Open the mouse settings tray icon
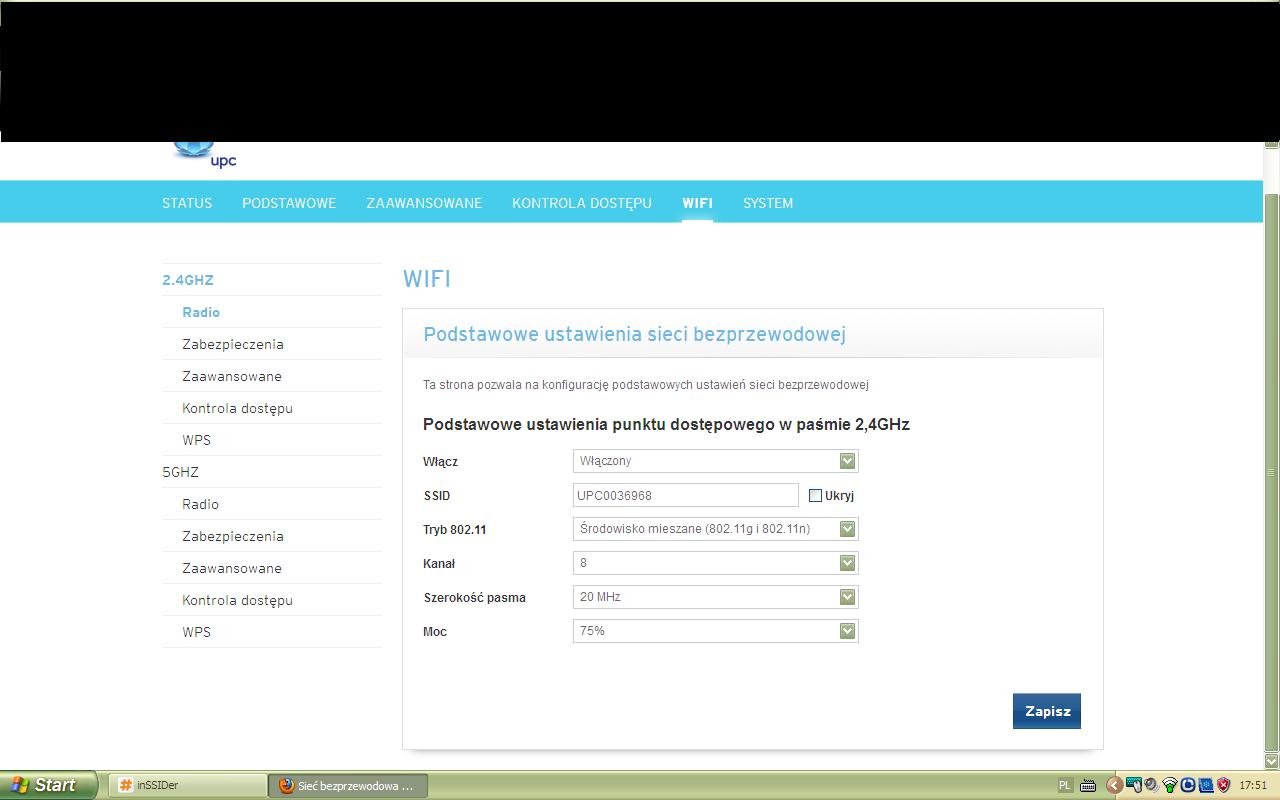 point(1133,785)
